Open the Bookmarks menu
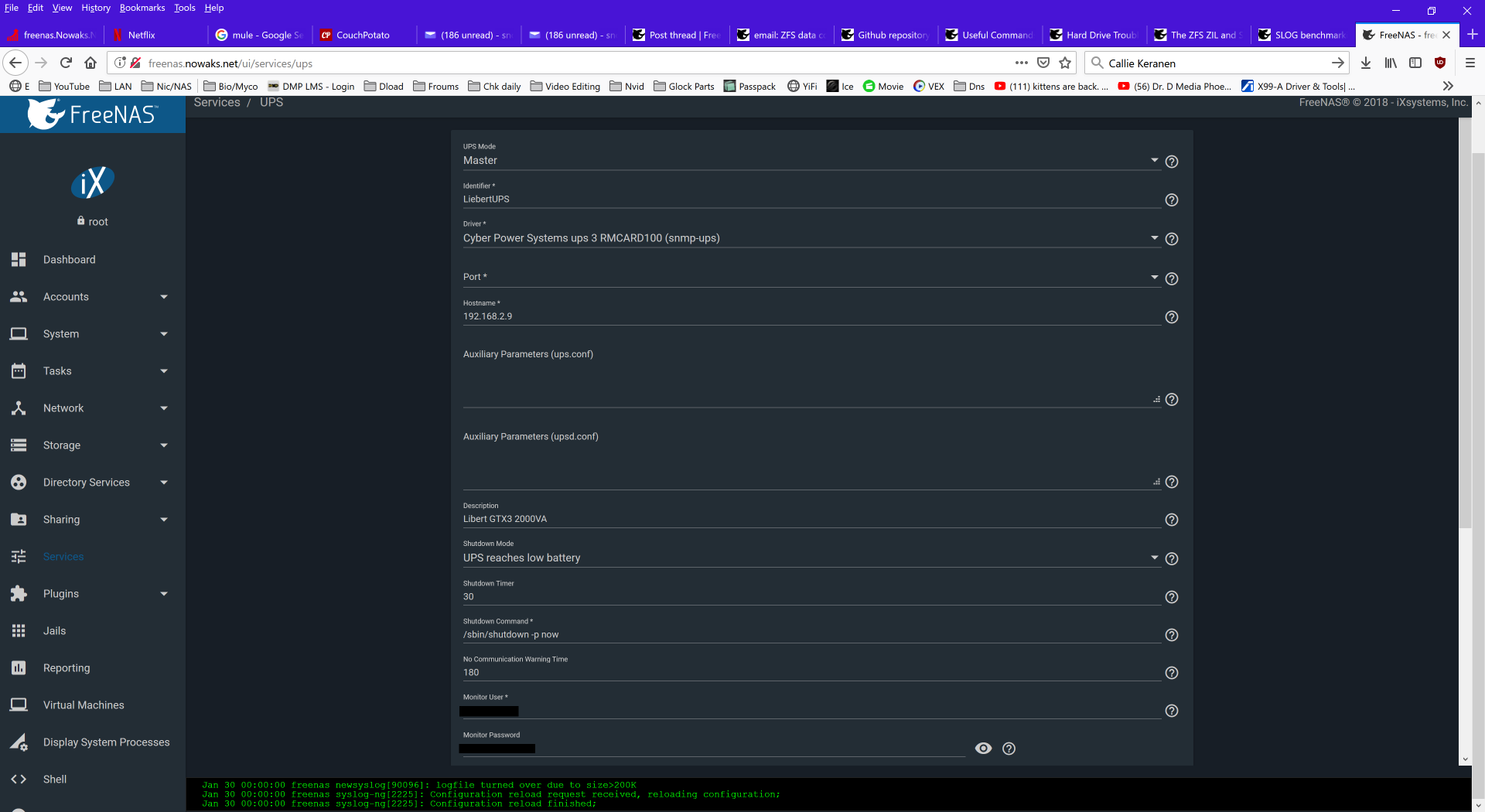1485x812 pixels. pyautogui.click(x=142, y=8)
